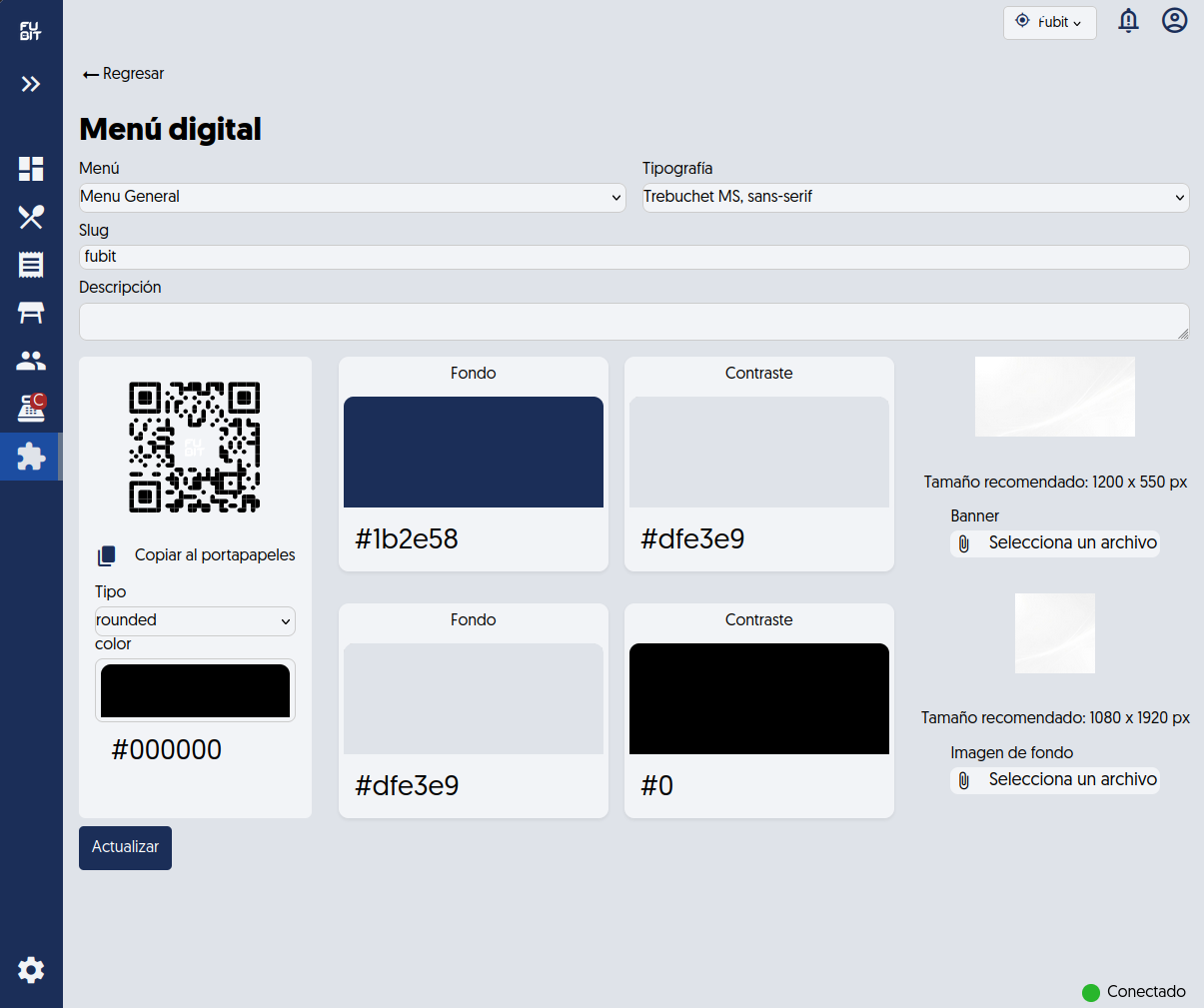1204x1008 pixels.
Task: Open the puzzle piece integrations icon
Action: tap(31, 457)
